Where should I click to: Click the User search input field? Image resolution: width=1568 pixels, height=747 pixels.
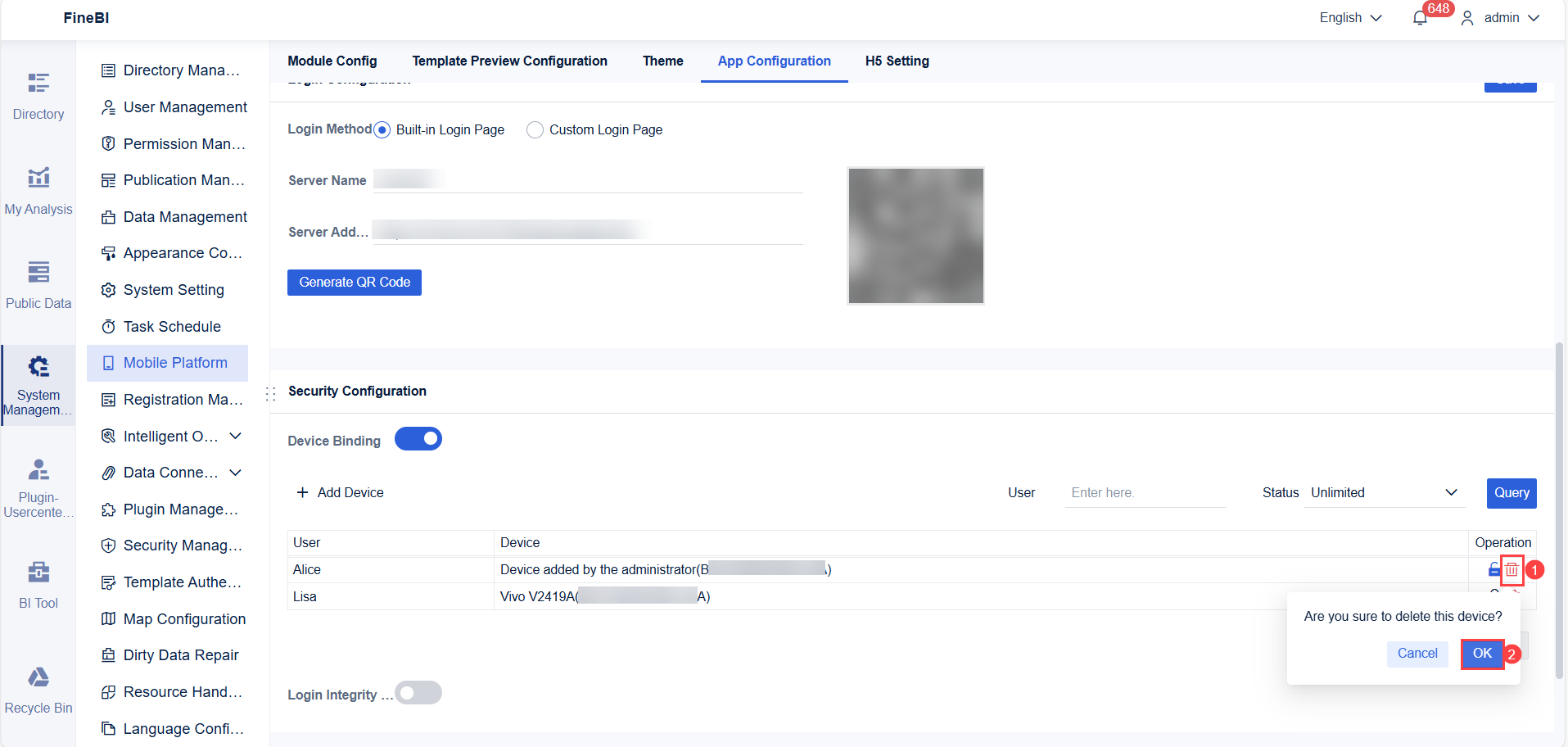point(1145,492)
